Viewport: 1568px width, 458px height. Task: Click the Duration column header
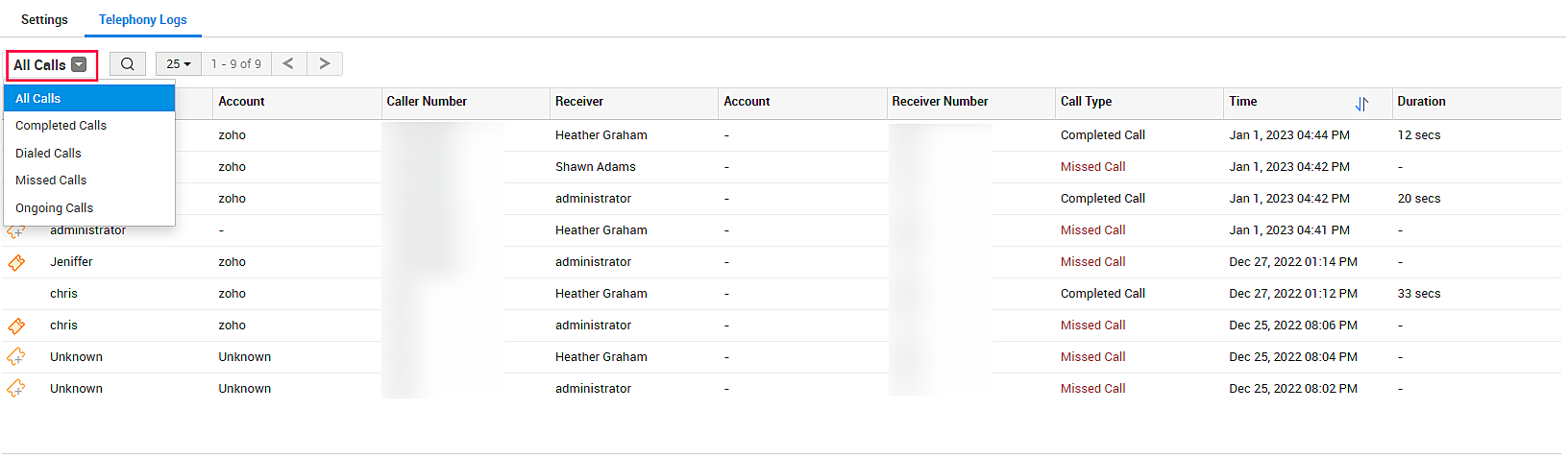coord(1421,102)
